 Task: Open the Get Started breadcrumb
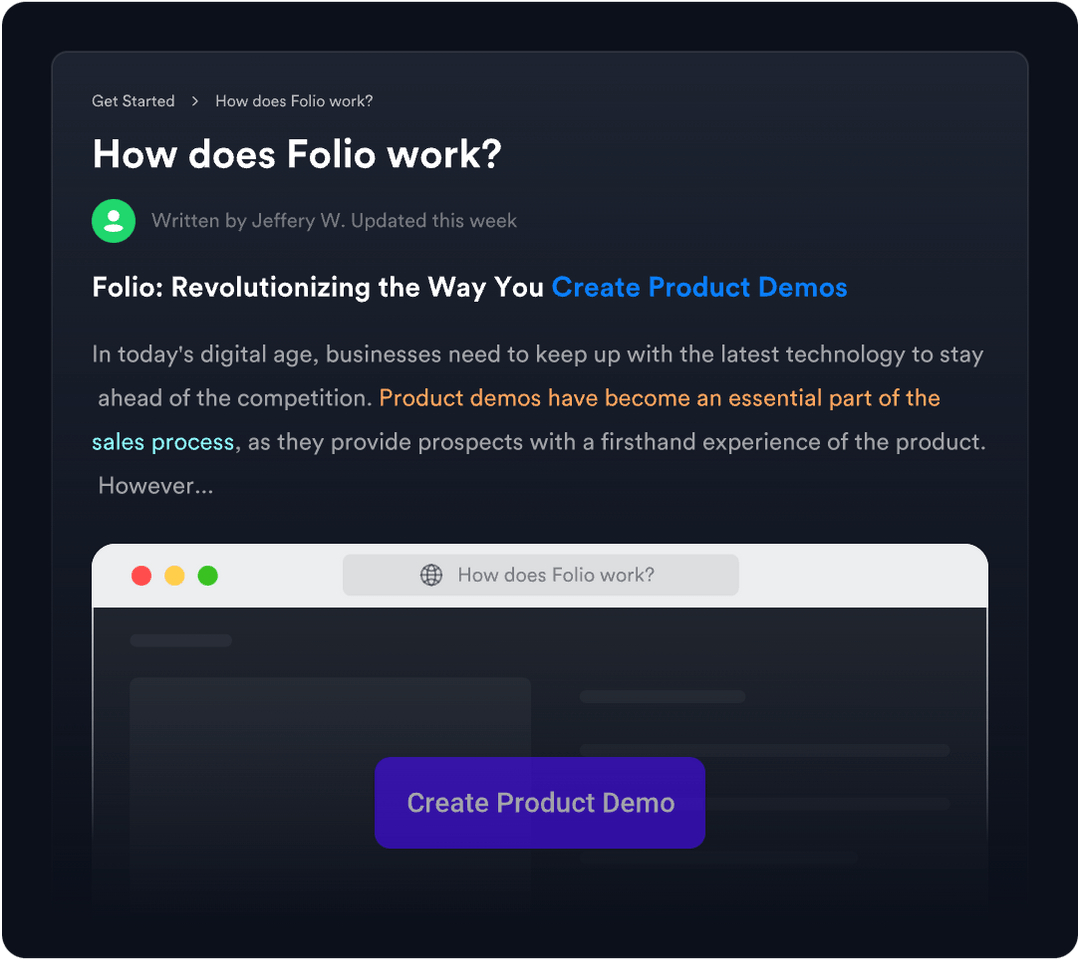click(x=132, y=101)
